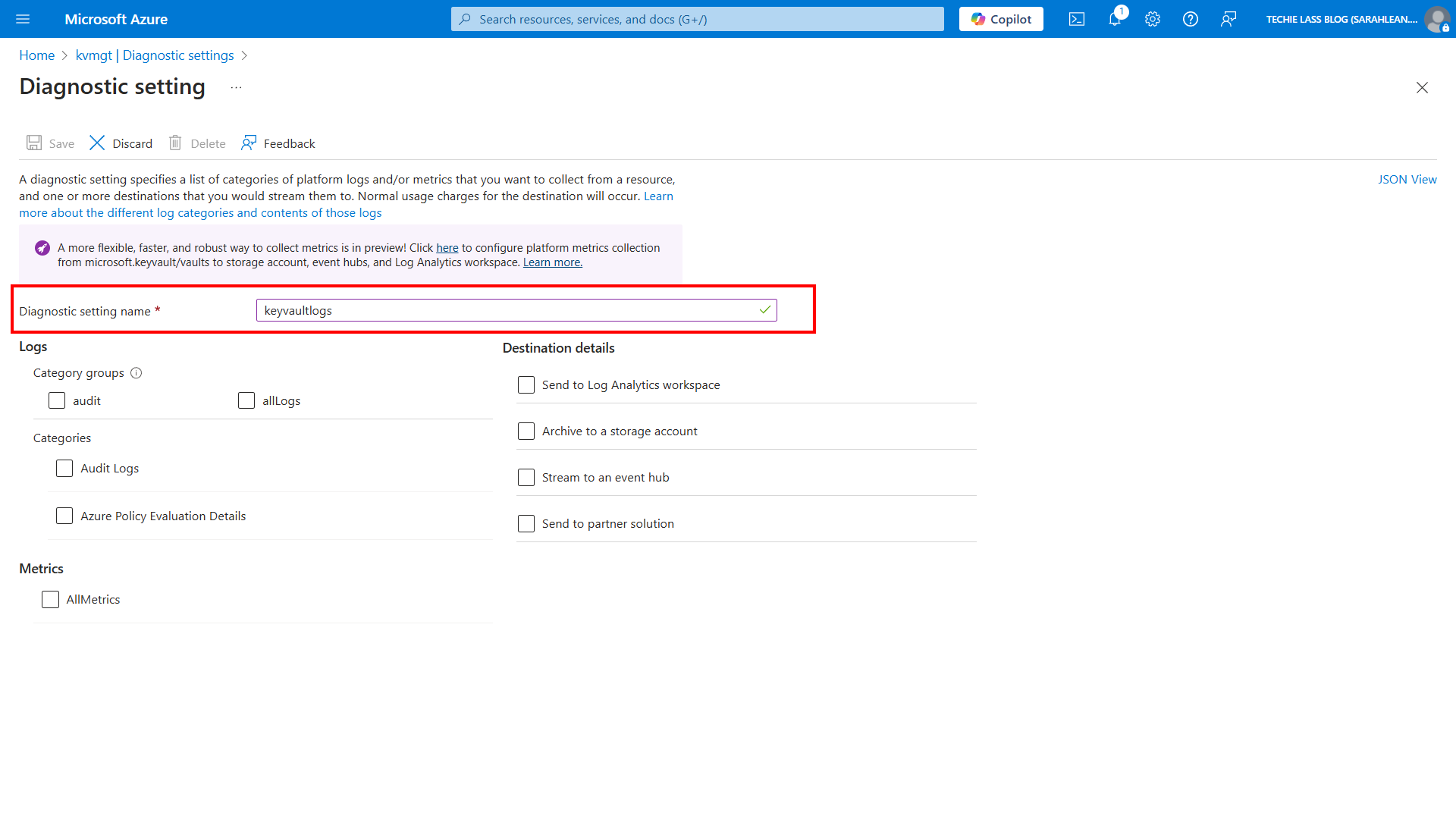The image size is (1456, 819).
Task: Open the notifications bell
Action: [1114, 19]
